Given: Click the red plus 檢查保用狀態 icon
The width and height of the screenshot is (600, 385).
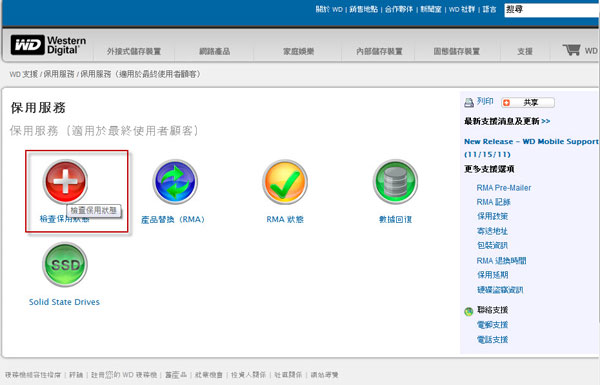Looking at the screenshot, I should point(65,181).
